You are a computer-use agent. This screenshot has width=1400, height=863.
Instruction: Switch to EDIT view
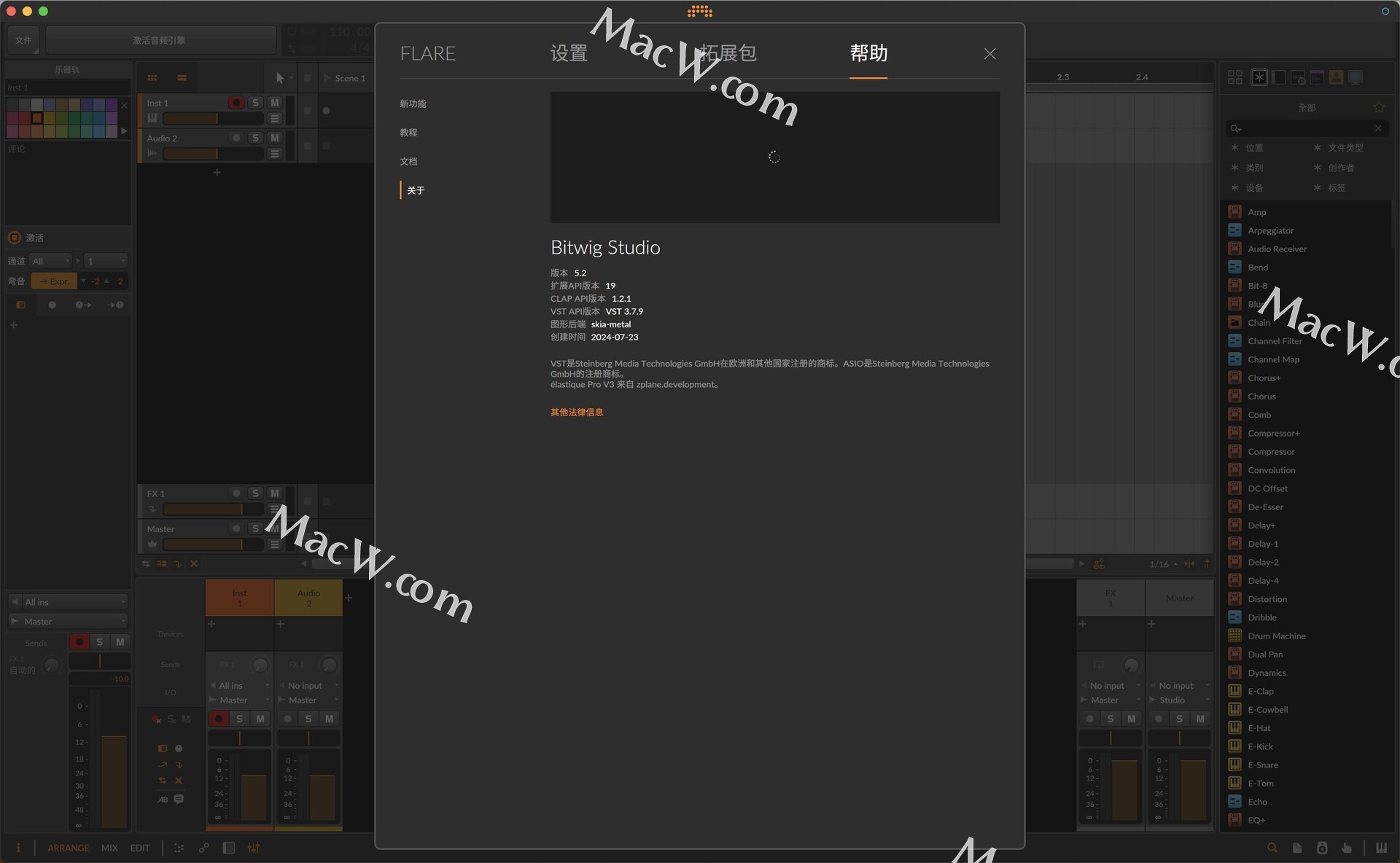coord(140,848)
